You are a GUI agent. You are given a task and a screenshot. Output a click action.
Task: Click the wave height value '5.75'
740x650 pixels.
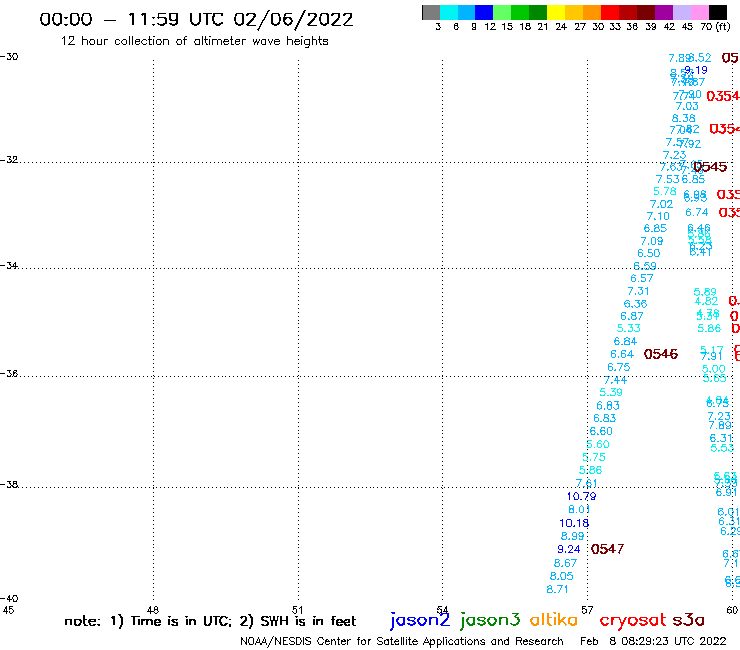[x=594, y=457]
